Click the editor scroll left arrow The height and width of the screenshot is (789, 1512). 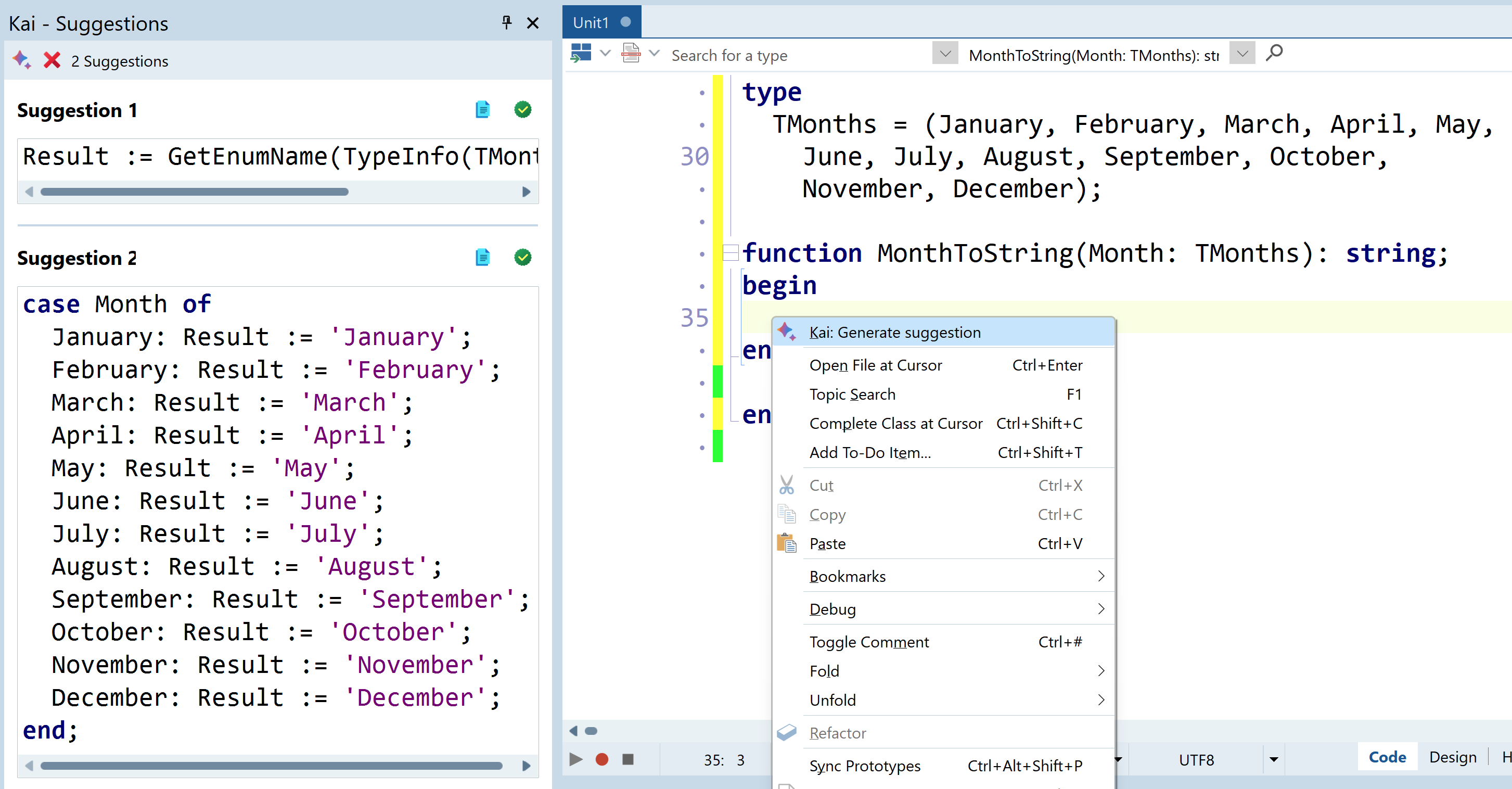pyautogui.click(x=573, y=731)
